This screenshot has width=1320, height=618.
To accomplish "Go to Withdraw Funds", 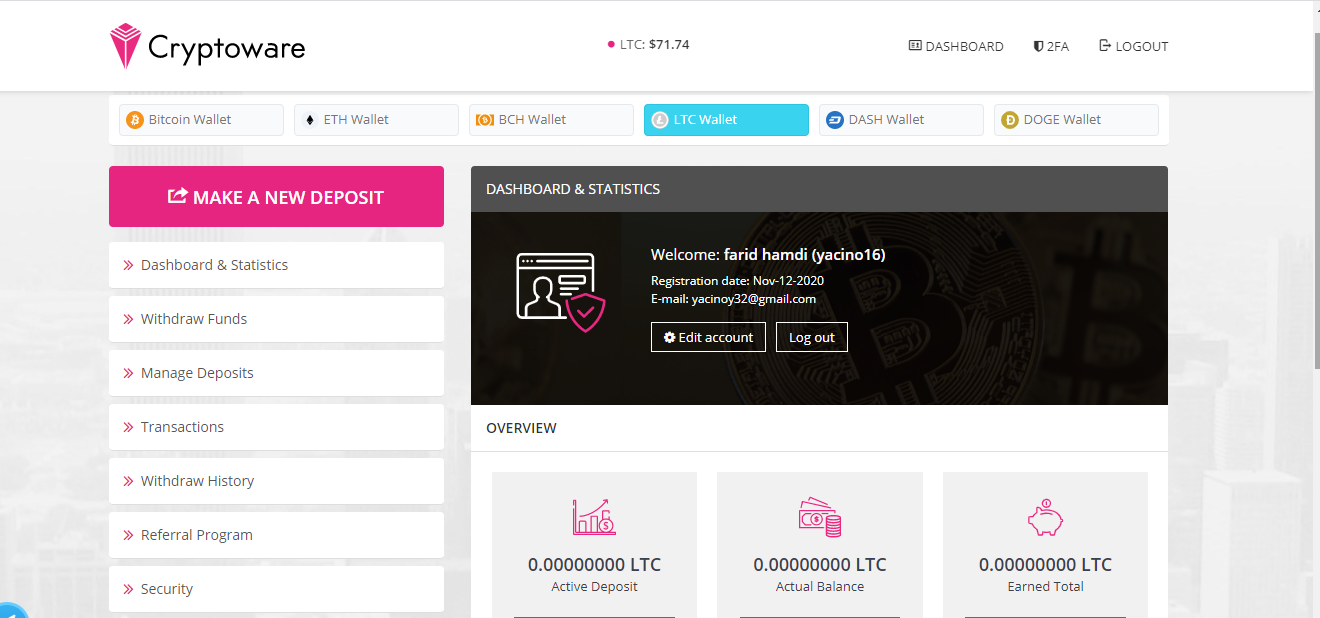I will pyautogui.click(x=276, y=319).
